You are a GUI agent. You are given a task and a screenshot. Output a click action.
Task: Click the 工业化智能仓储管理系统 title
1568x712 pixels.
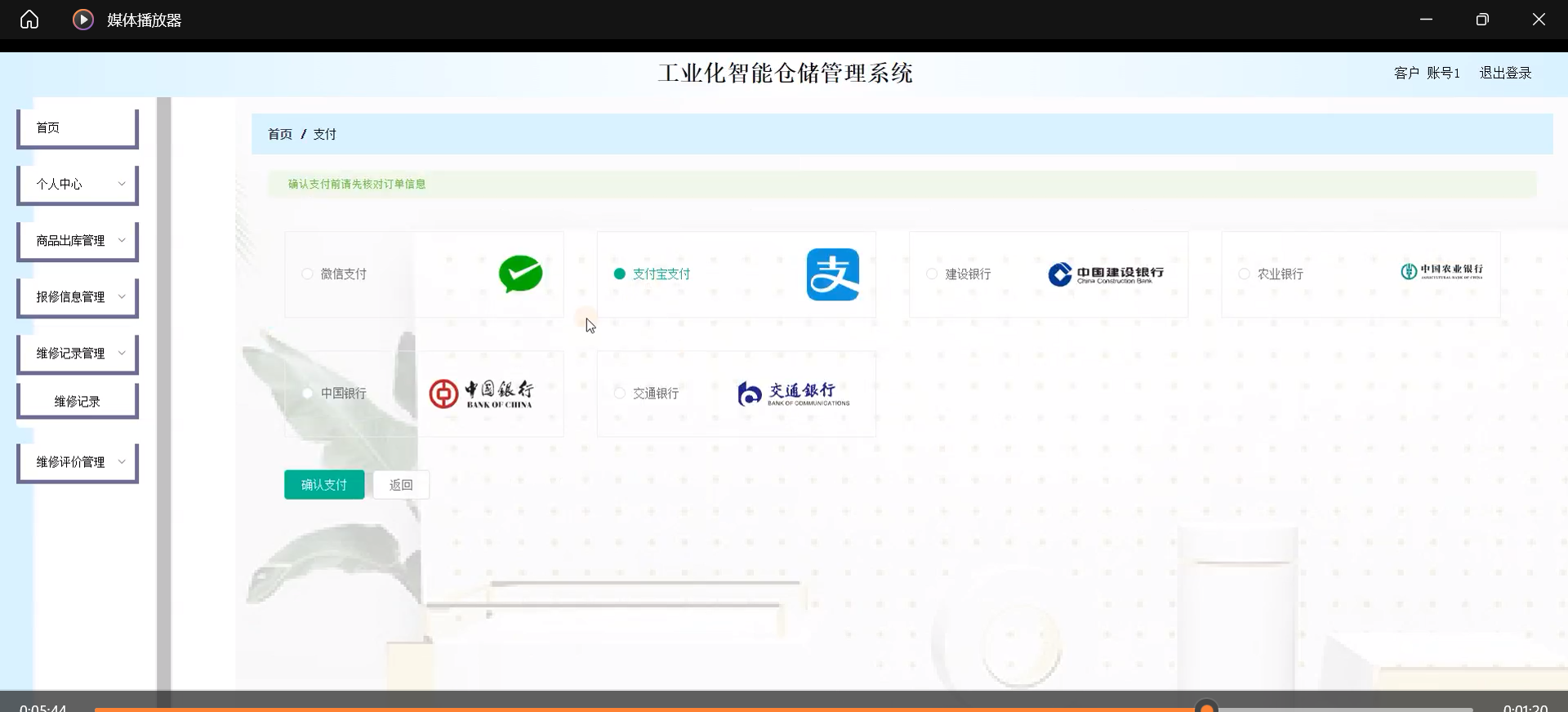pyautogui.click(x=785, y=73)
